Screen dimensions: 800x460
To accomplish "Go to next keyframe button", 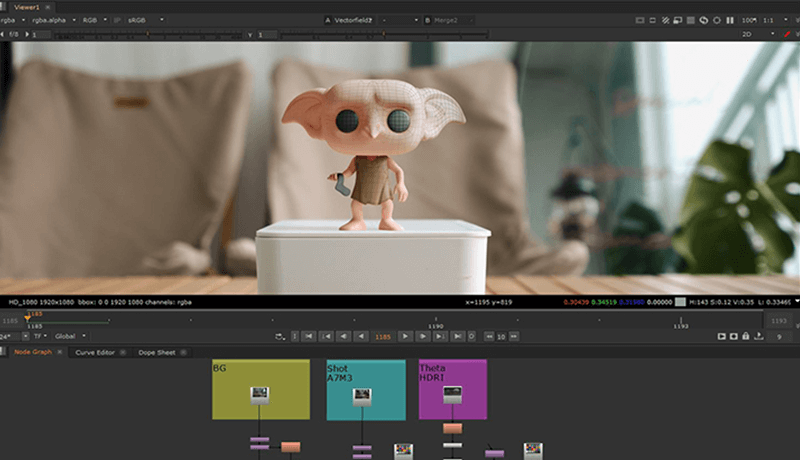I will (x=440, y=337).
